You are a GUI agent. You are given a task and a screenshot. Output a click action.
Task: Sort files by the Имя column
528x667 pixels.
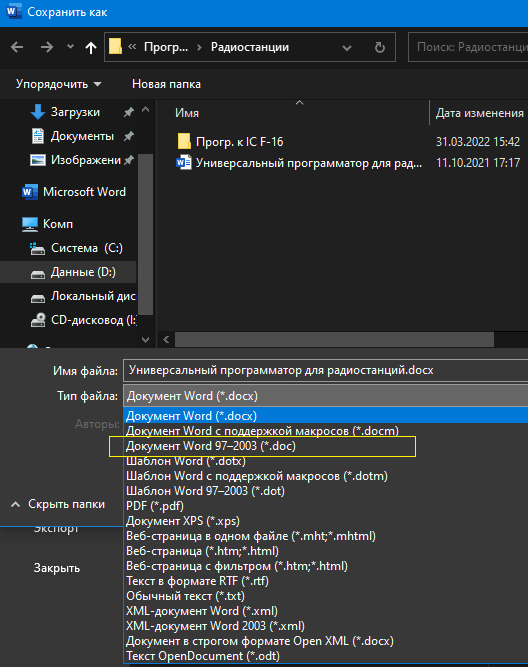click(x=187, y=113)
